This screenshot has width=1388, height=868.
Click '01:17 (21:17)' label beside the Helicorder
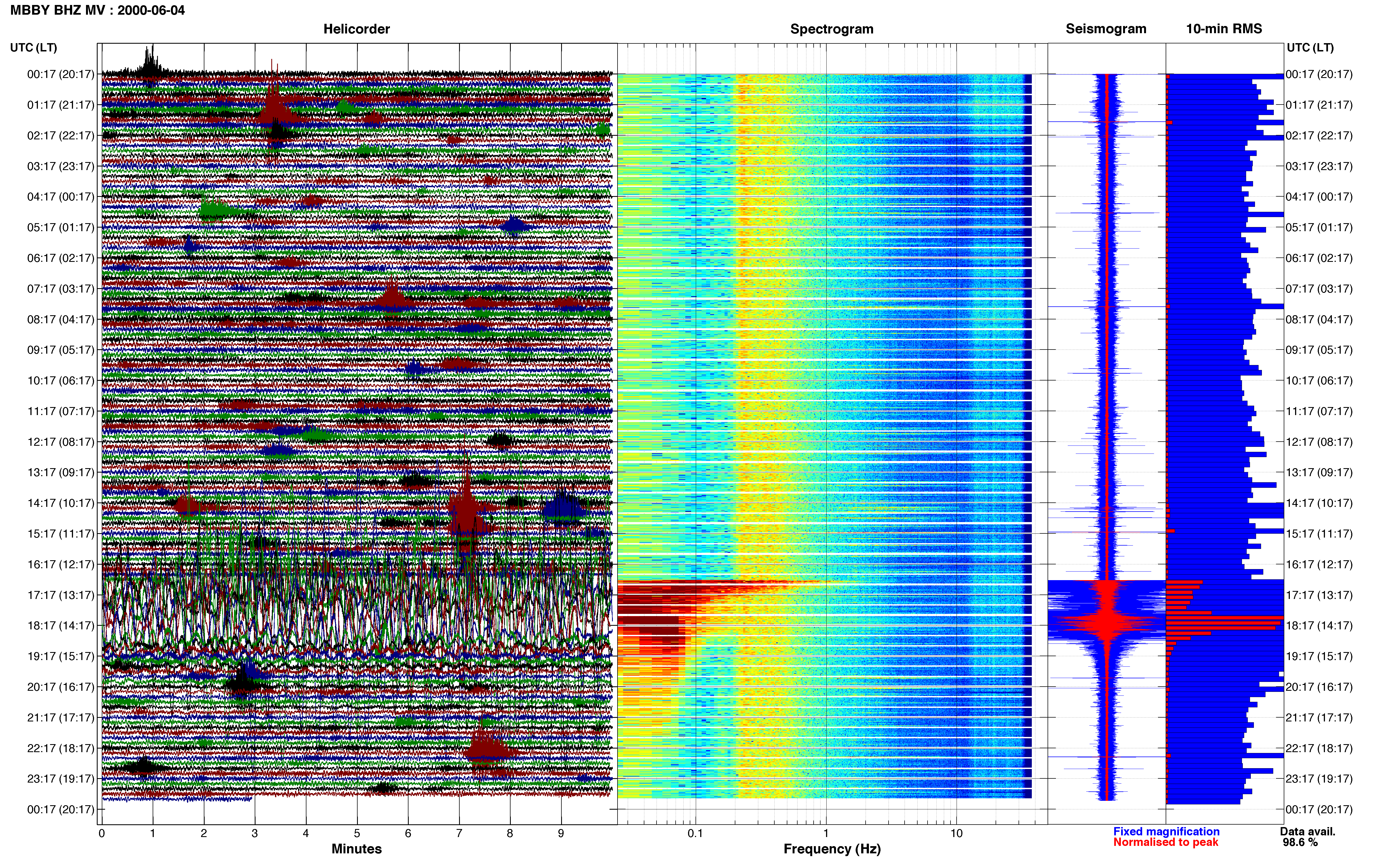[61, 105]
